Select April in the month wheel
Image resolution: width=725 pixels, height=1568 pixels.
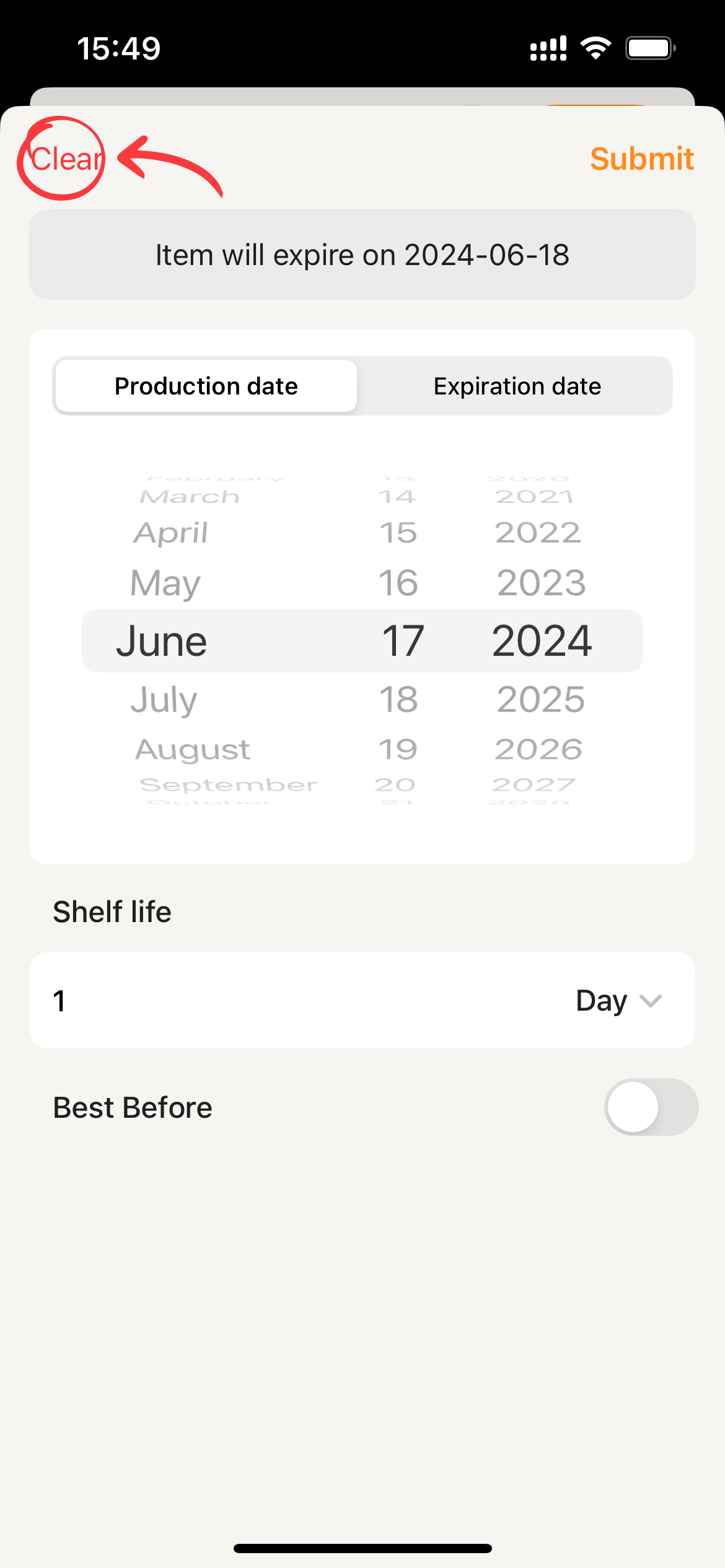(x=171, y=533)
